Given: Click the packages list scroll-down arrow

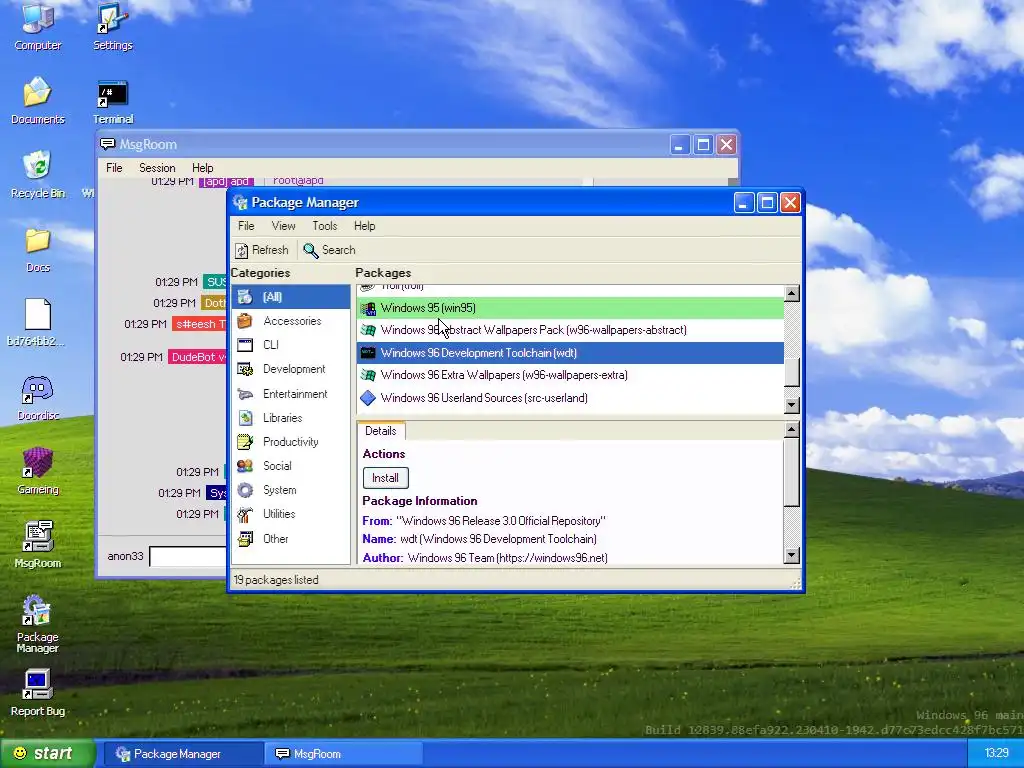Looking at the screenshot, I should click(x=792, y=405).
